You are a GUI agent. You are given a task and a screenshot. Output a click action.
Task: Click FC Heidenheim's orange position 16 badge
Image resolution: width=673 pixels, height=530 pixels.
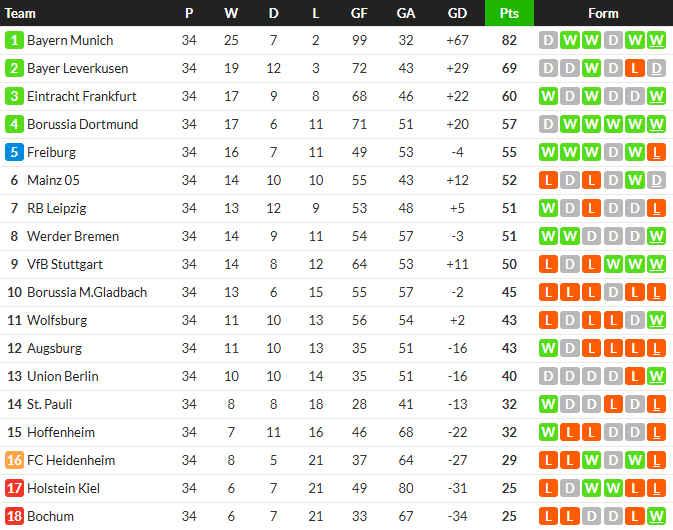coord(14,461)
